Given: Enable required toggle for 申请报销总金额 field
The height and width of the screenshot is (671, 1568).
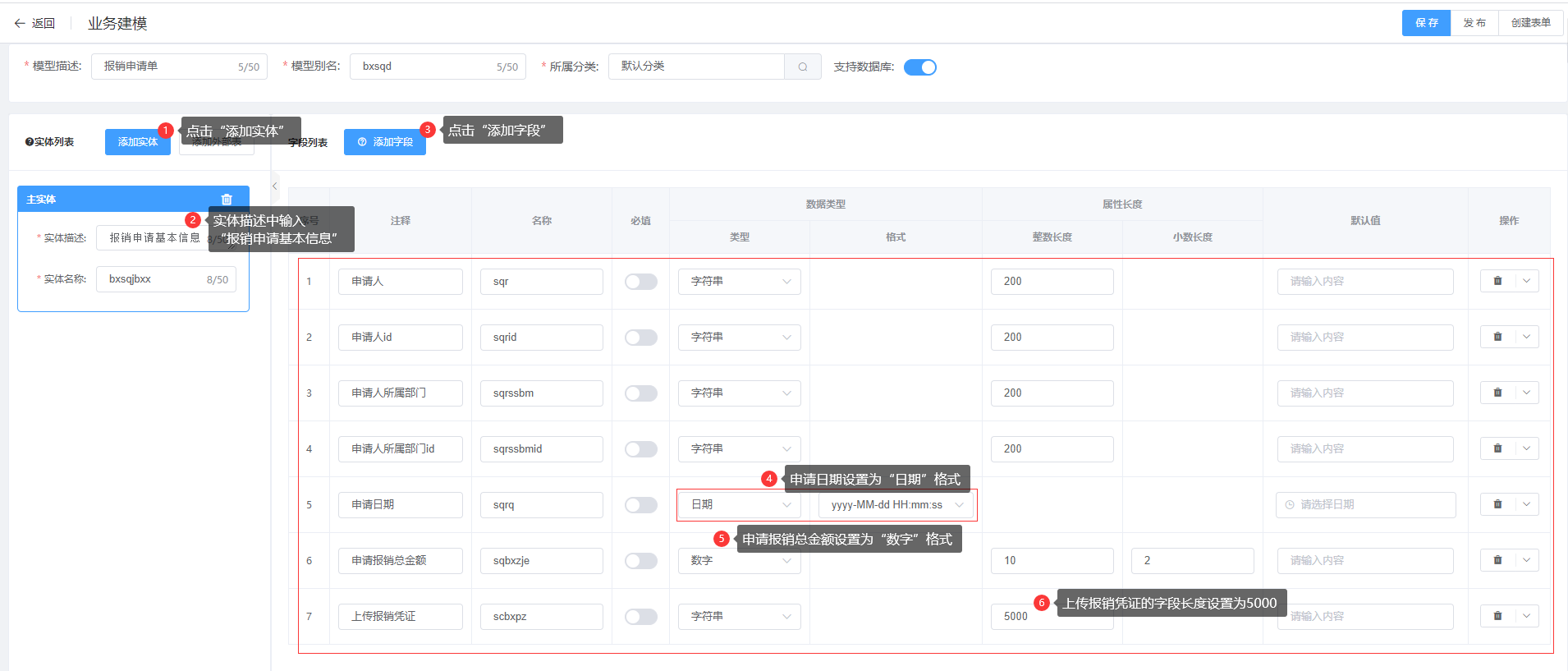Looking at the screenshot, I should [x=640, y=561].
